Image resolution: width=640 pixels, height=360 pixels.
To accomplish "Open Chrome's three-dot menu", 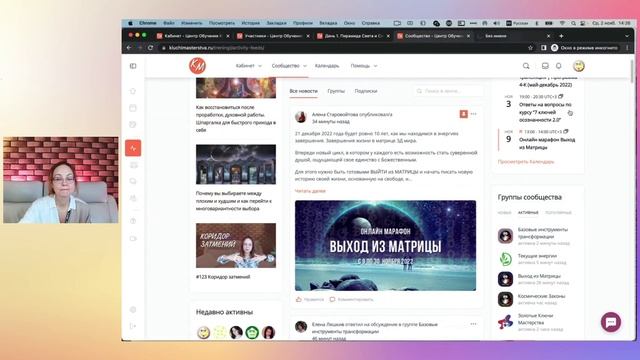I will click(x=627, y=48).
